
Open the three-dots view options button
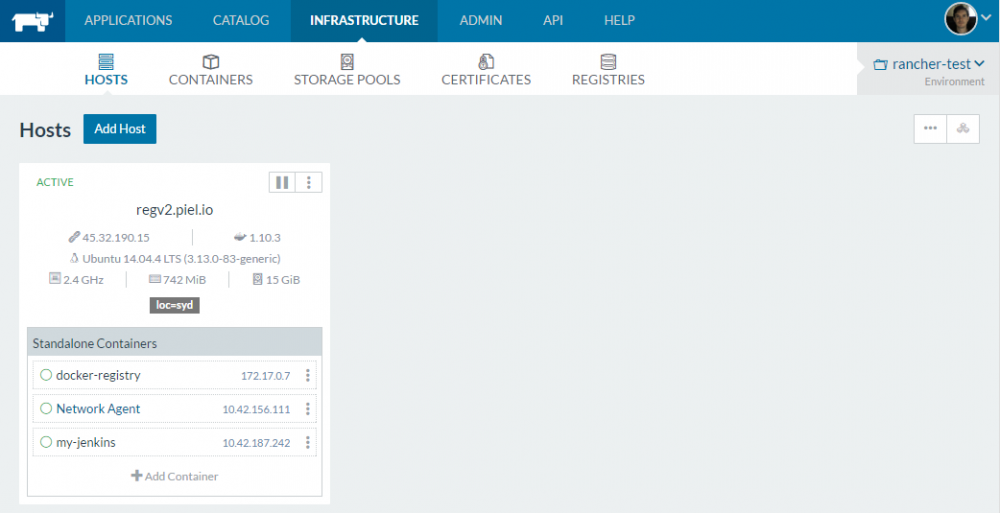[930, 129]
